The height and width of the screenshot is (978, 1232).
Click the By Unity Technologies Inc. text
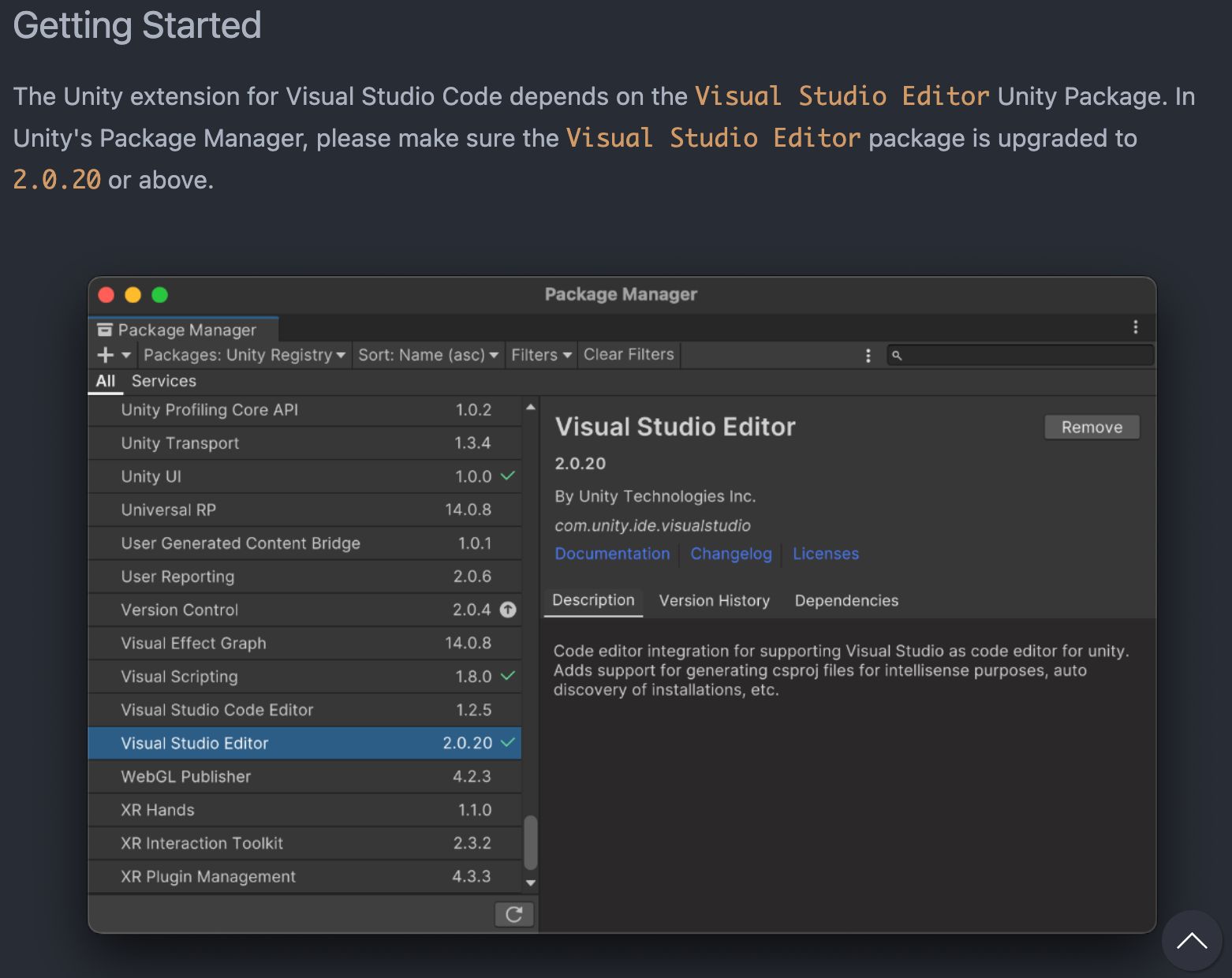pyautogui.click(x=655, y=496)
